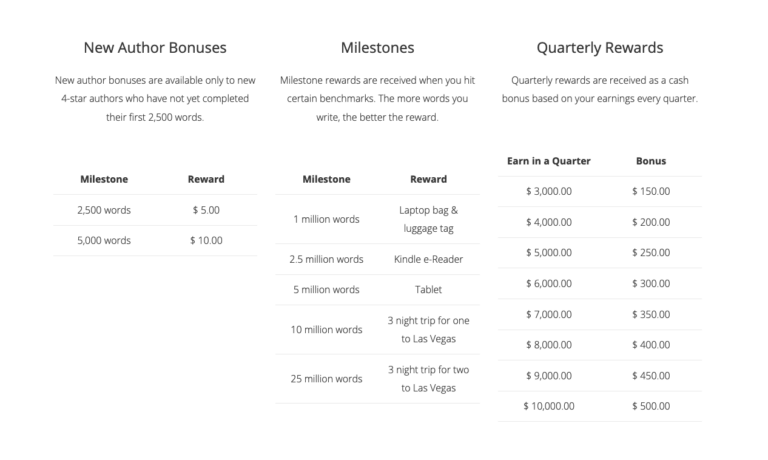Click Laptop bag & luggage tag reward
This screenshot has height=460, width=768.
pyautogui.click(x=428, y=219)
